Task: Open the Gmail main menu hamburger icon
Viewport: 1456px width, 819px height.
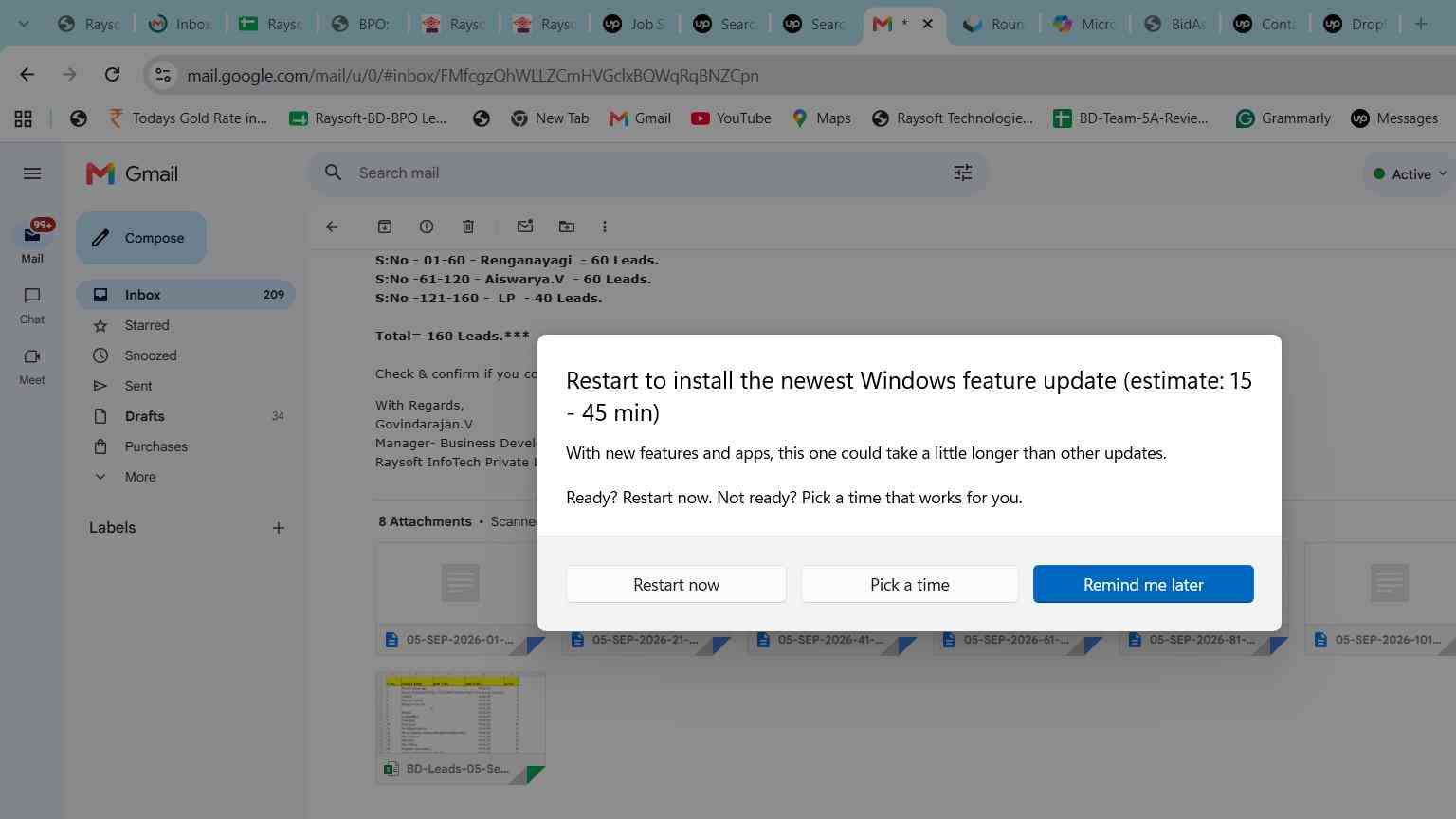Action: [x=32, y=173]
